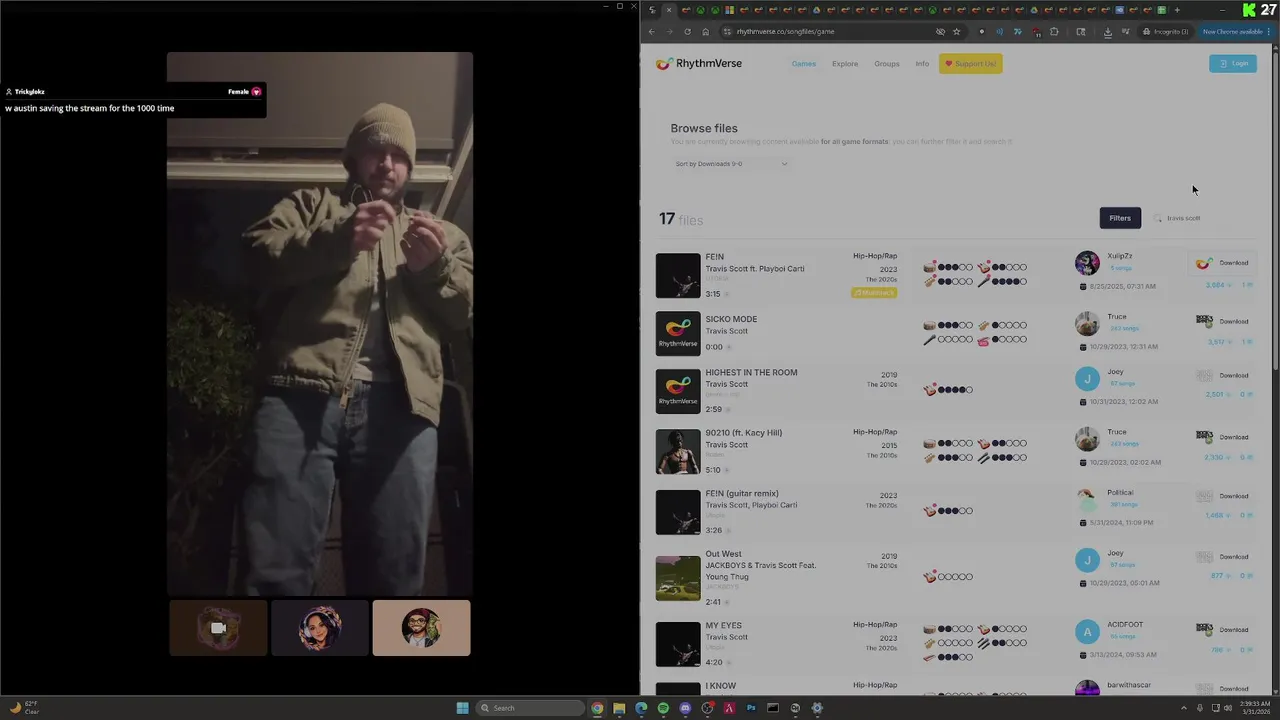Screen dimensions: 1280x720
Task: Click the Chrome back arrow
Action: click(652, 31)
